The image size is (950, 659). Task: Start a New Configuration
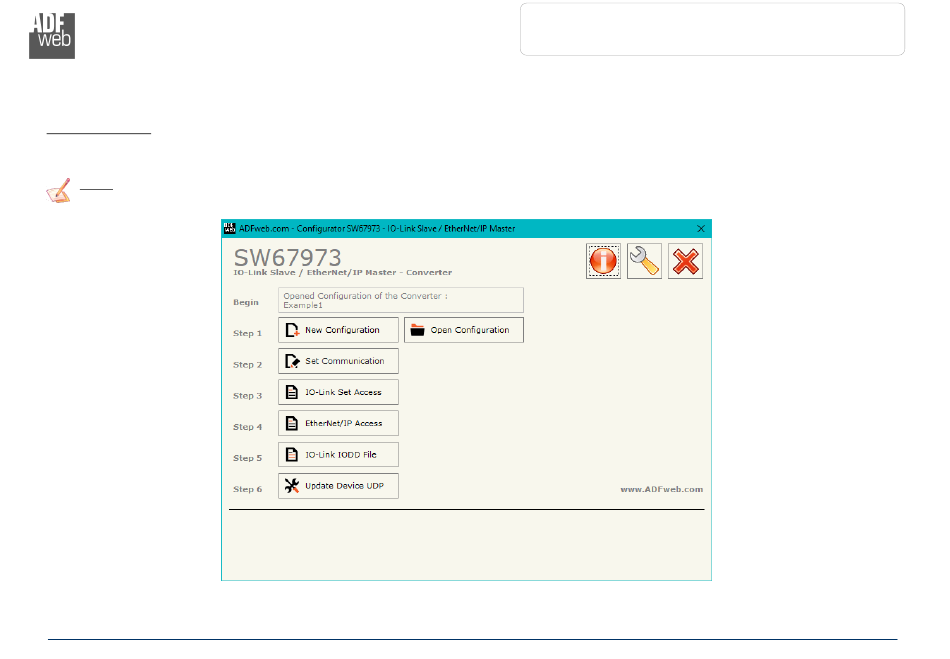338,330
